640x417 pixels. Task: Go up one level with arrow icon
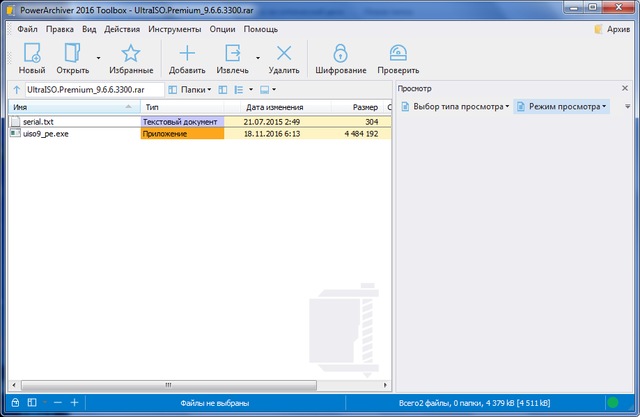(16, 90)
